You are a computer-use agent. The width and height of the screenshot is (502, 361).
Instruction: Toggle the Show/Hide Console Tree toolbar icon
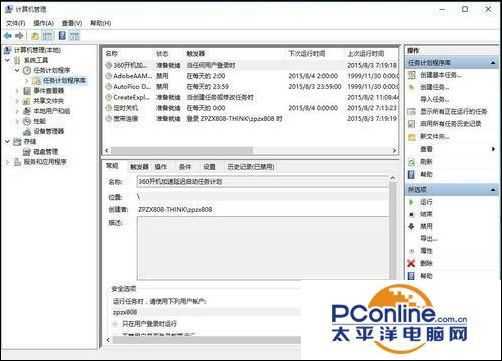(48, 36)
